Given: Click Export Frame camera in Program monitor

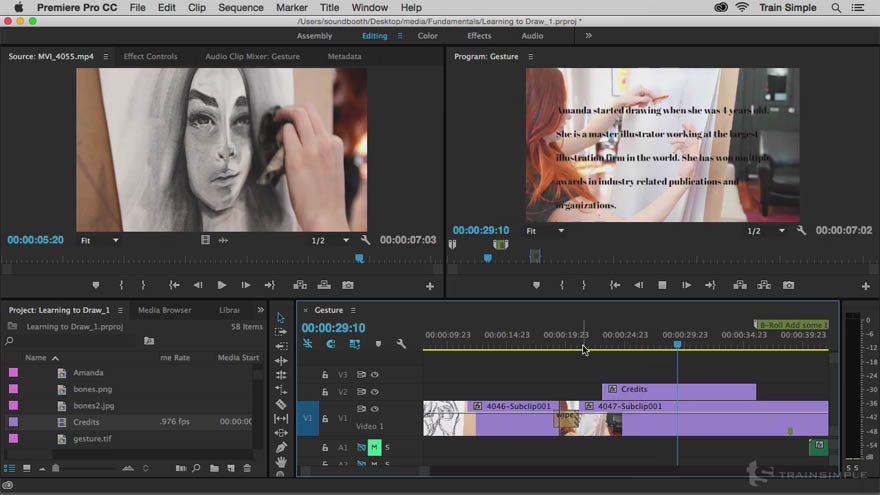Looking at the screenshot, I should [x=789, y=285].
